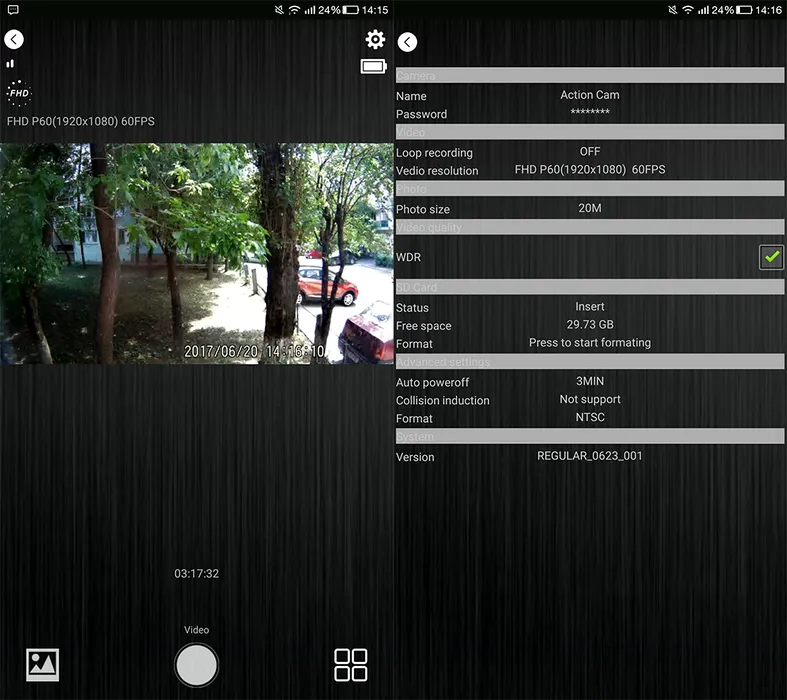Change the Photo size 20M option
This screenshot has height=700, width=787.
[589, 209]
